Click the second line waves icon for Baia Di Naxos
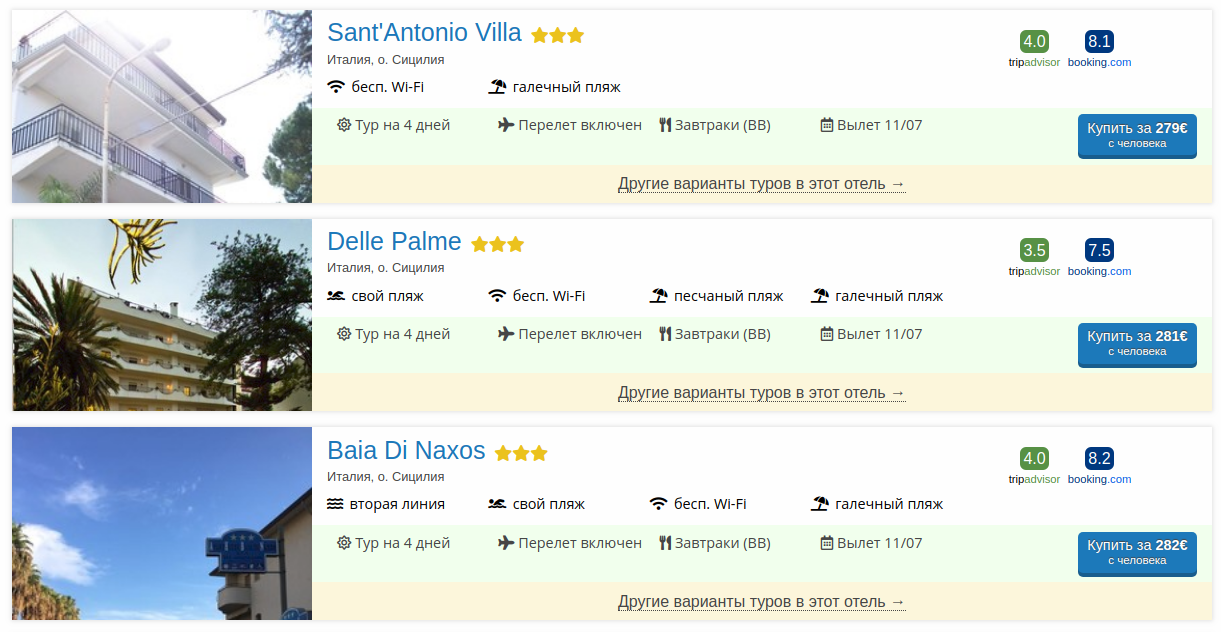 pyautogui.click(x=336, y=504)
